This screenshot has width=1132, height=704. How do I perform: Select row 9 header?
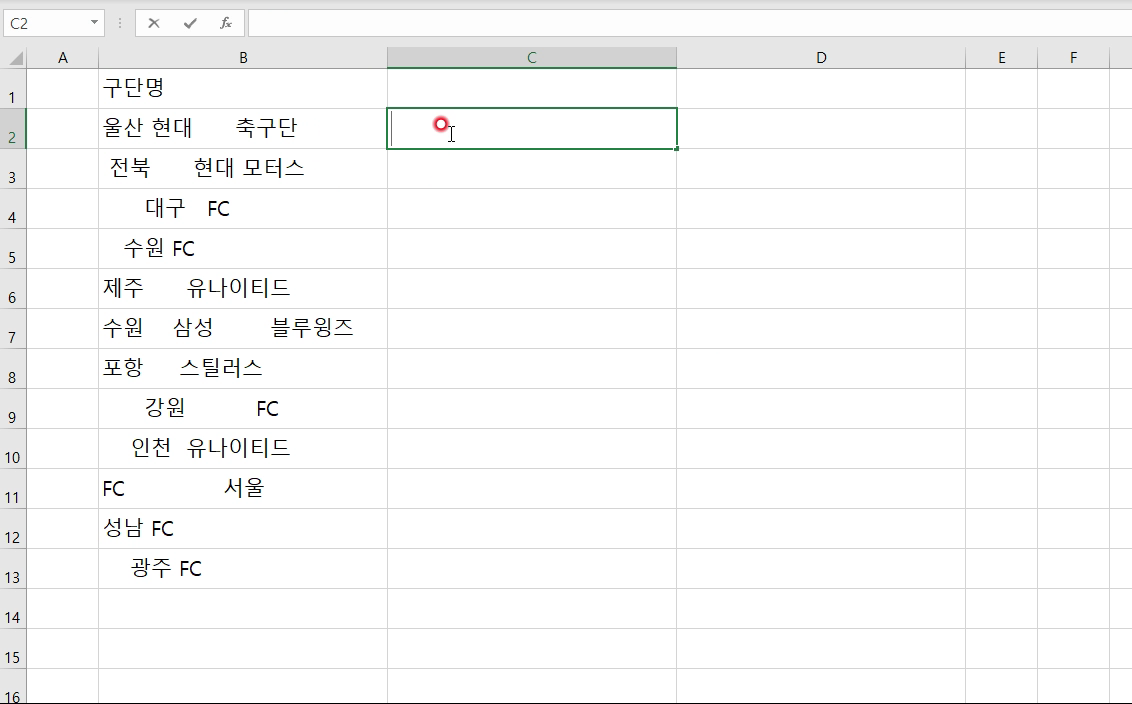click(x=12, y=409)
